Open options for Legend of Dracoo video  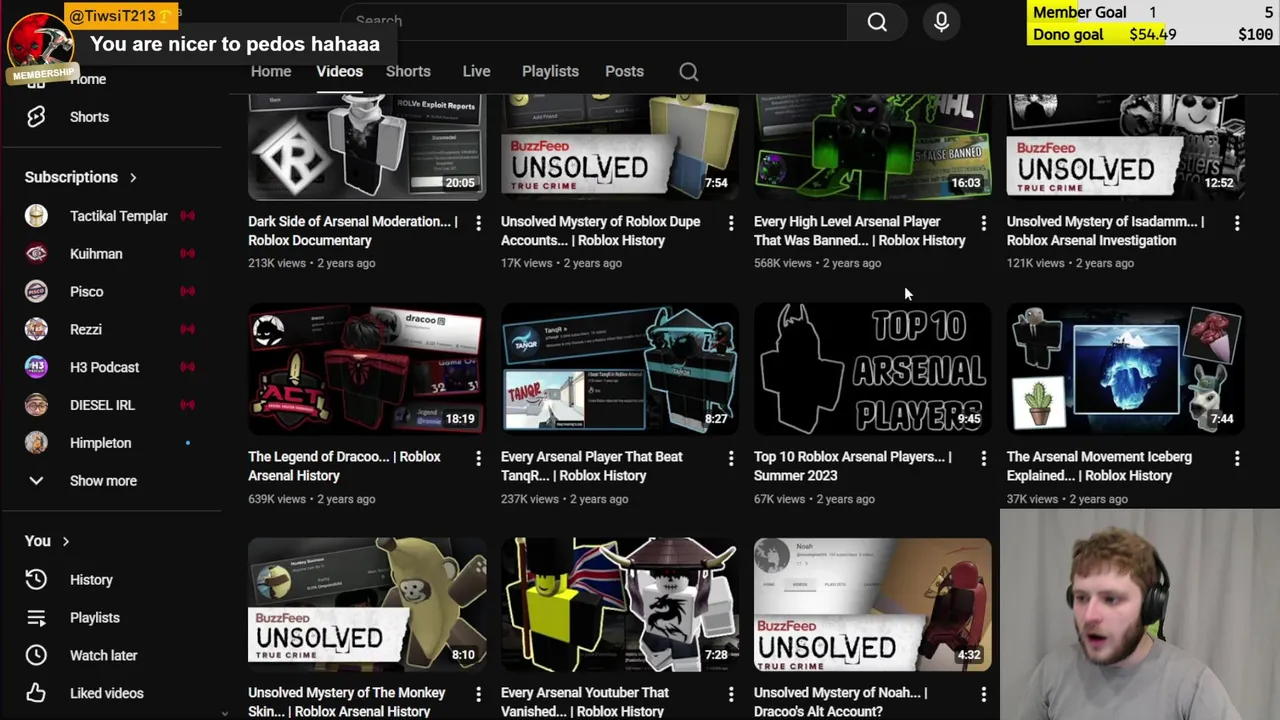tap(478, 458)
